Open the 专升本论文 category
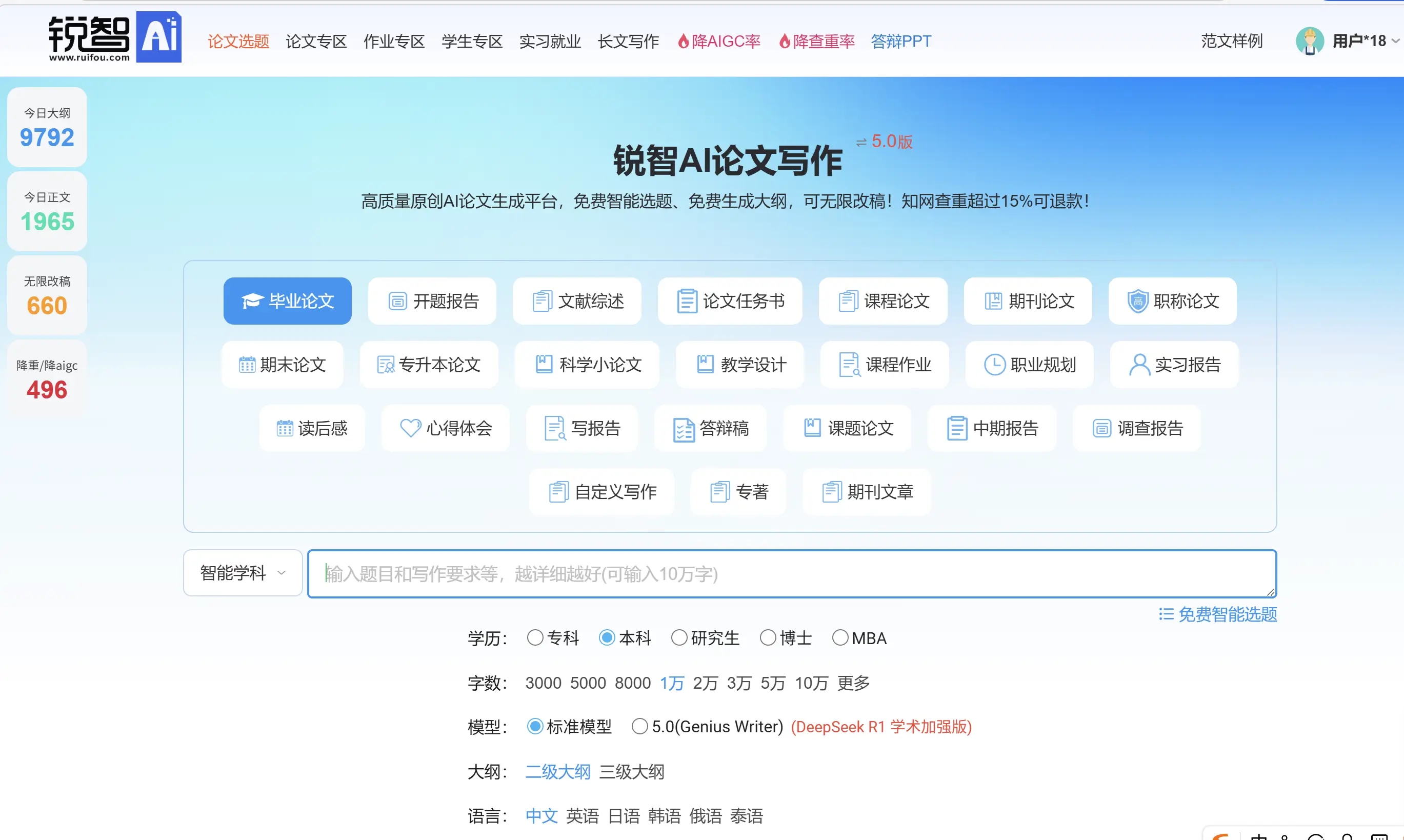The image size is (1404, 840). click(x=428, y=365)
